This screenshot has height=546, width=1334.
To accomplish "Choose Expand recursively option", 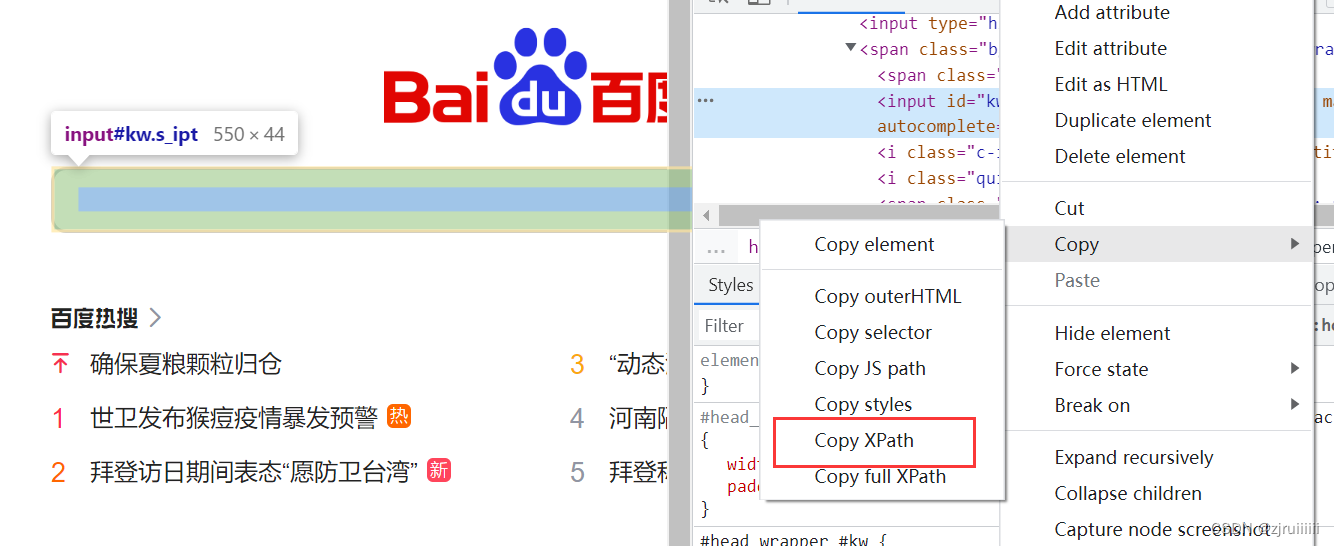I will [1134, 458].
